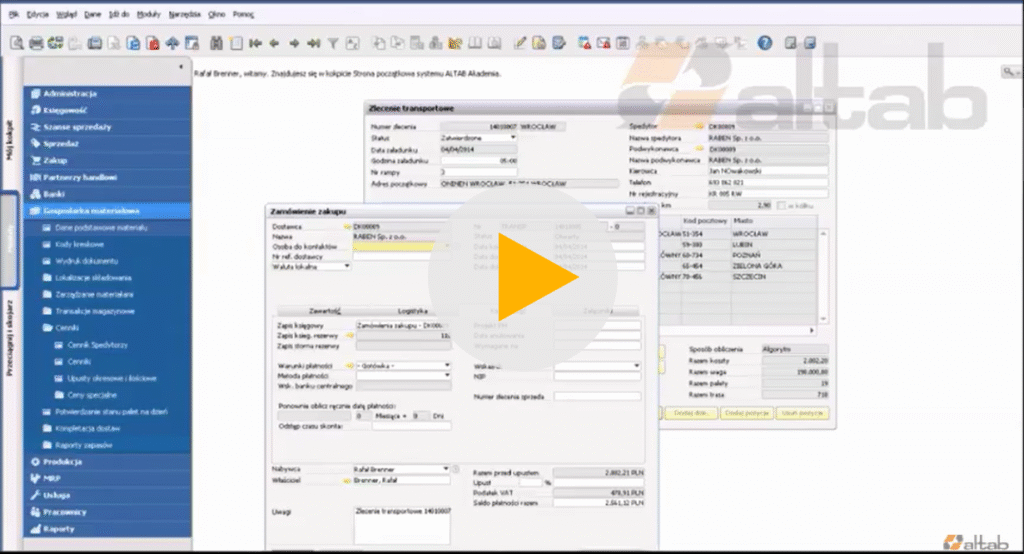Go to the last record
Viewport: 1024px width, 554px height.
tap(313, 43)
